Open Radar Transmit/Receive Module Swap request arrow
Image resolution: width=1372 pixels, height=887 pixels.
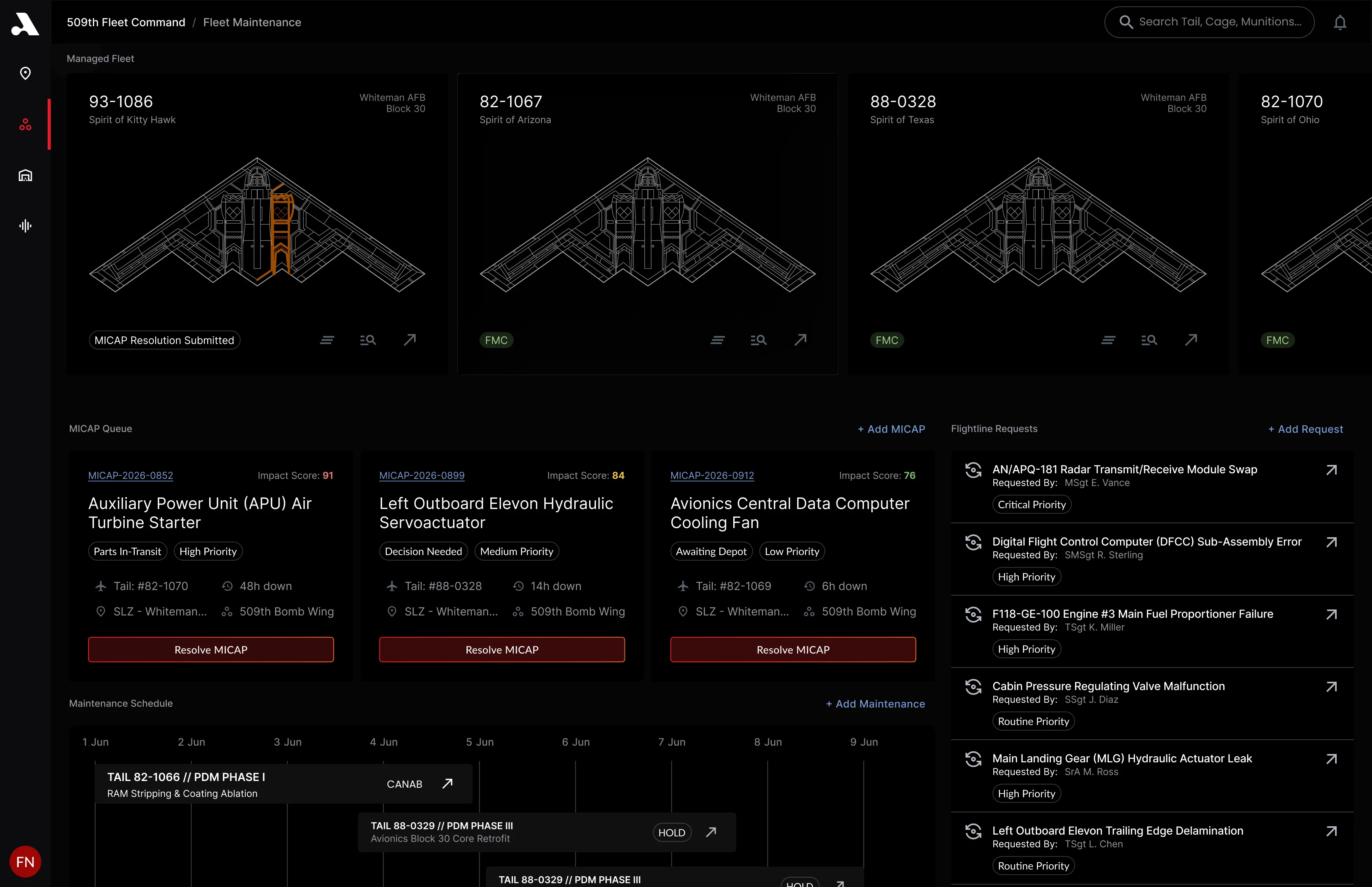[1331, 470]
